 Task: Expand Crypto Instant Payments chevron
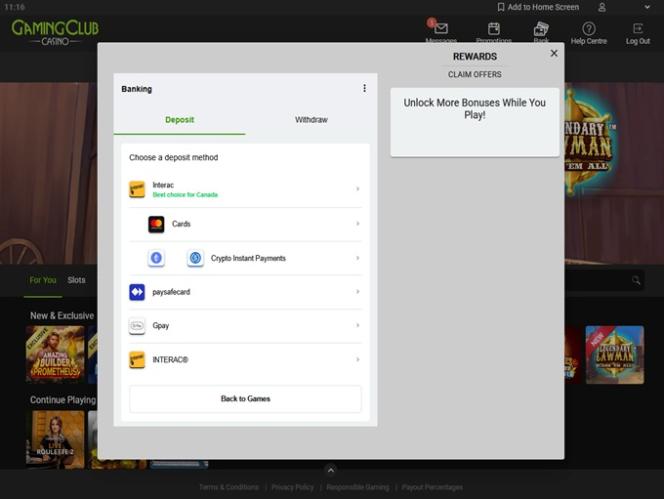358,258
